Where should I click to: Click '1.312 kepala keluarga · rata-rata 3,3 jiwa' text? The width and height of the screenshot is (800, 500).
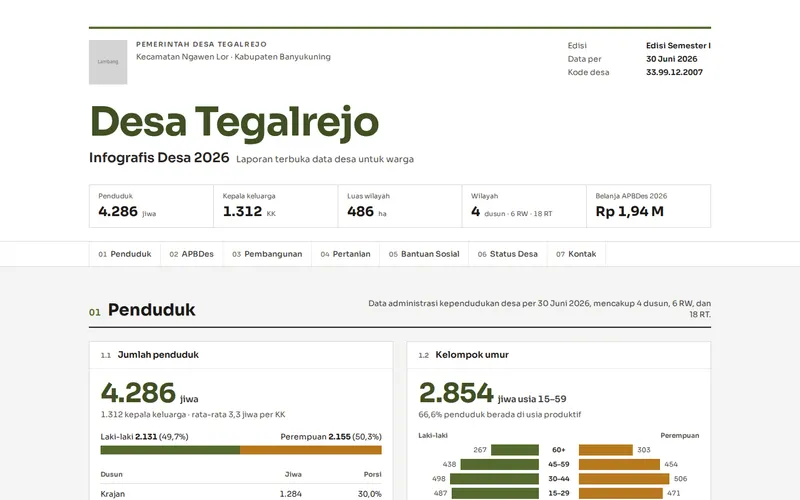tap(193, 414)
